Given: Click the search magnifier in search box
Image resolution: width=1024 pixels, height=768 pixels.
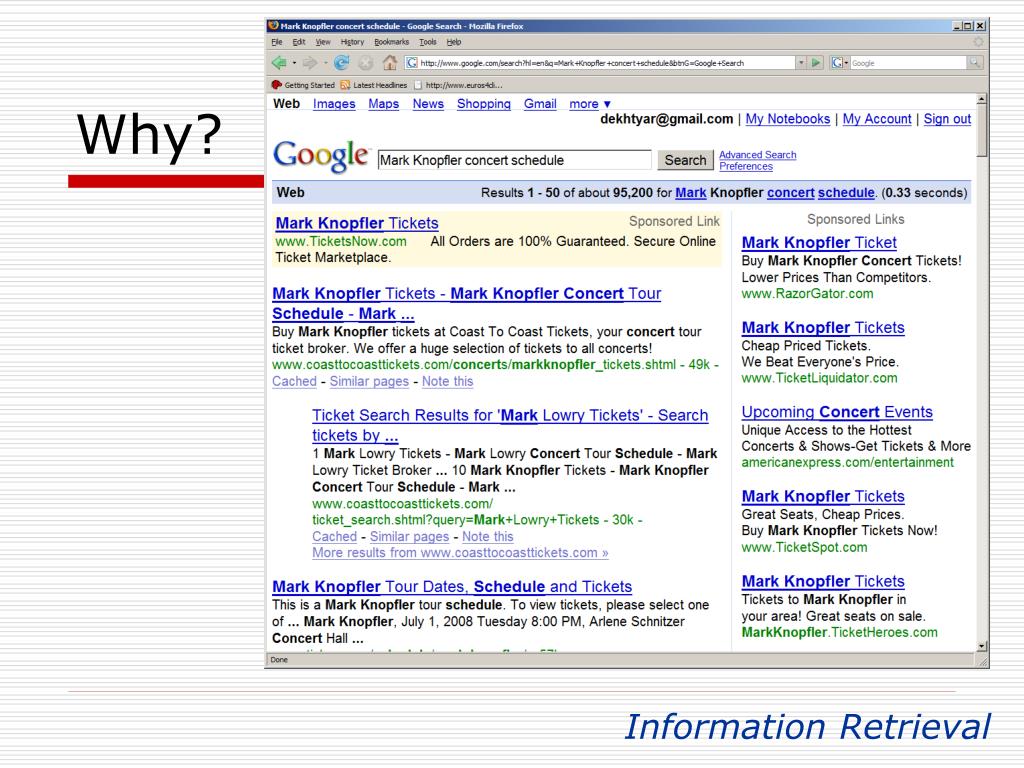Looking at the screenshot, I should coord(974,63).
